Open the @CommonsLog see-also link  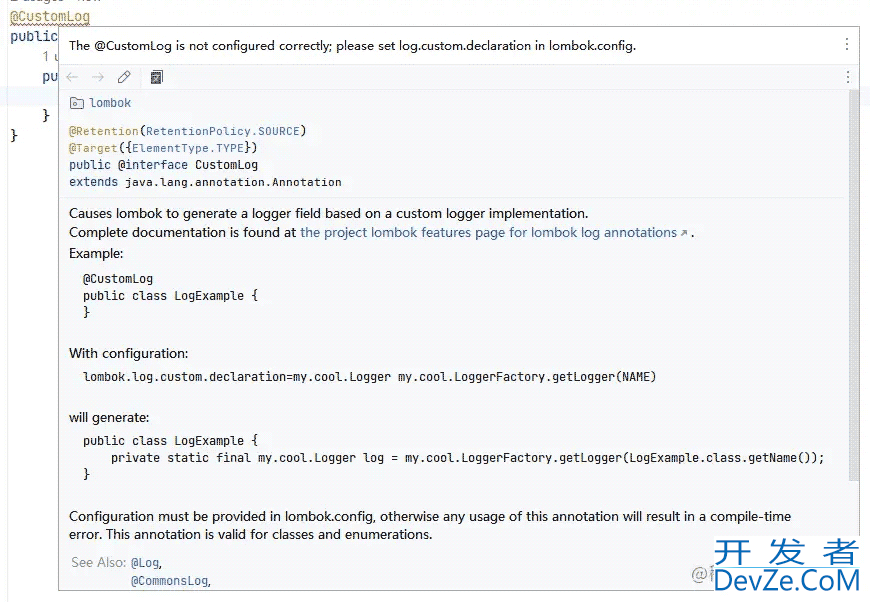pyautogui.click(x=170, y=581)
